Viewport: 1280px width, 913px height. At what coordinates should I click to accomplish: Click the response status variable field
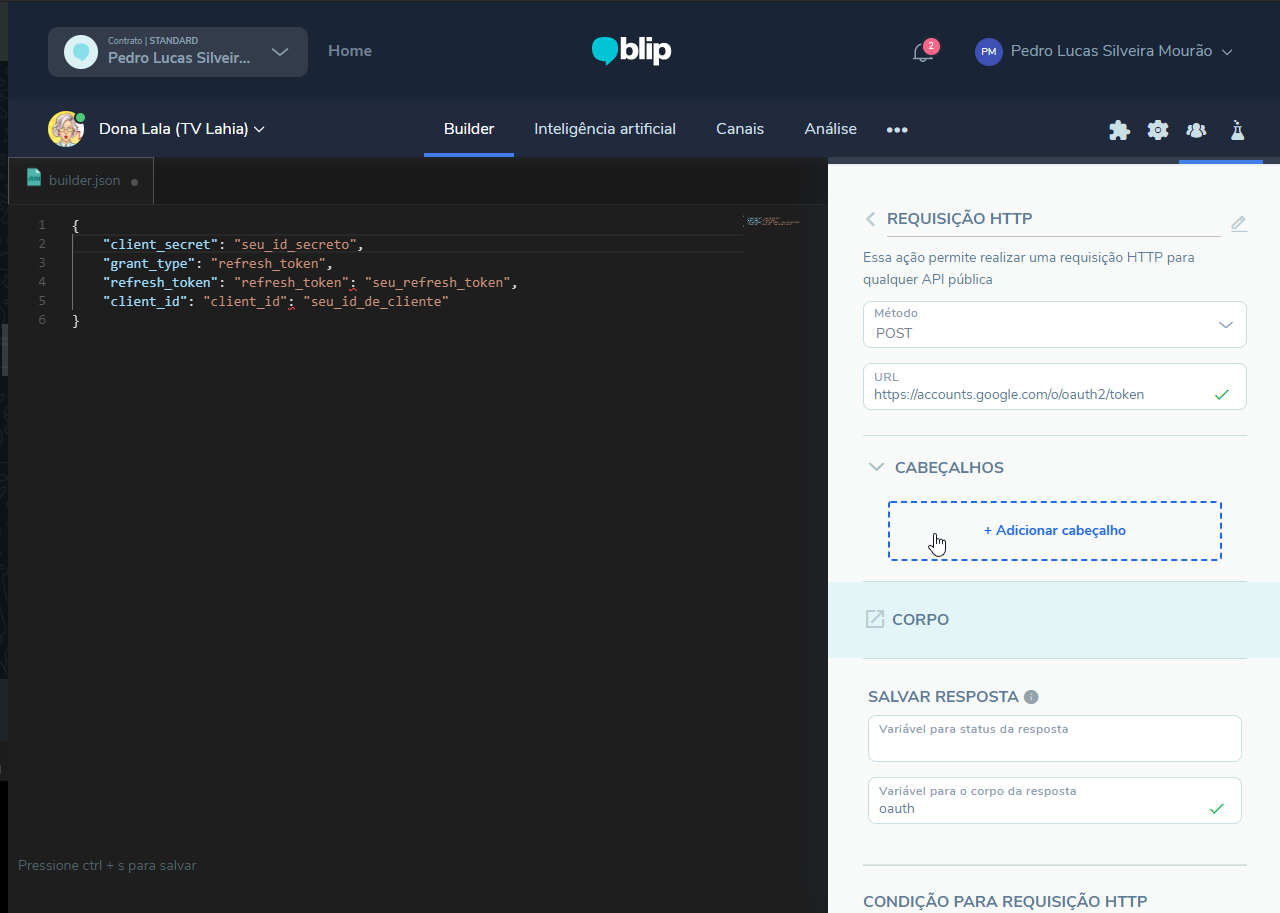coord(1055,738)
